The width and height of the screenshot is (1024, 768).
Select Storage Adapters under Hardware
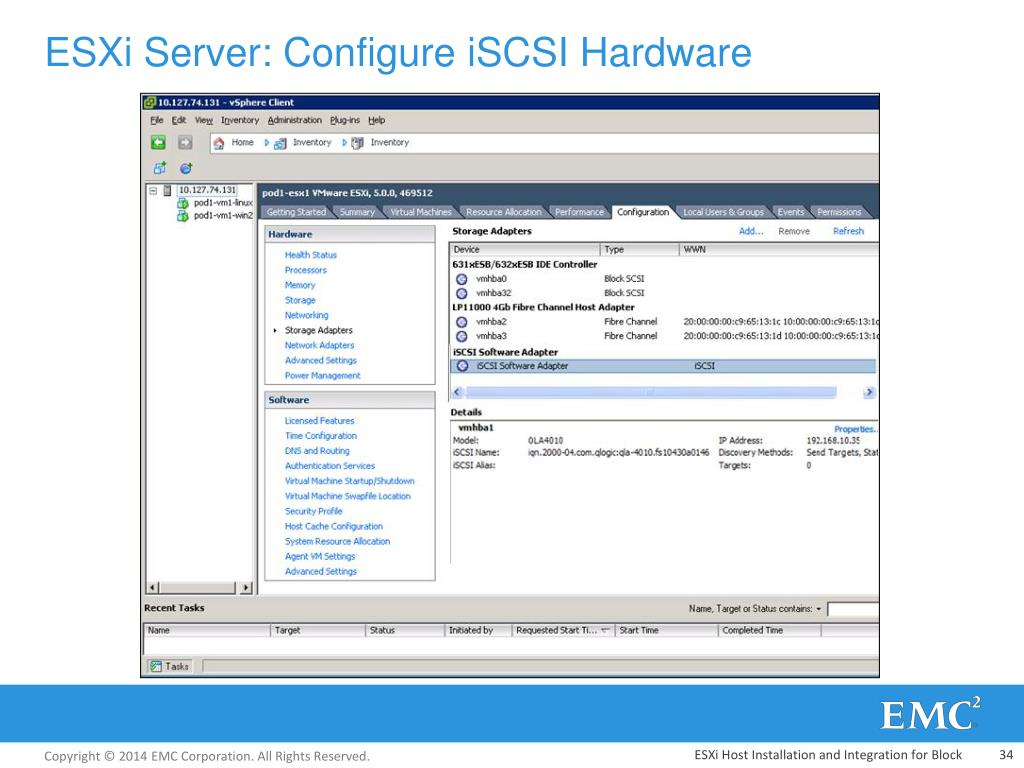(319, 330)
